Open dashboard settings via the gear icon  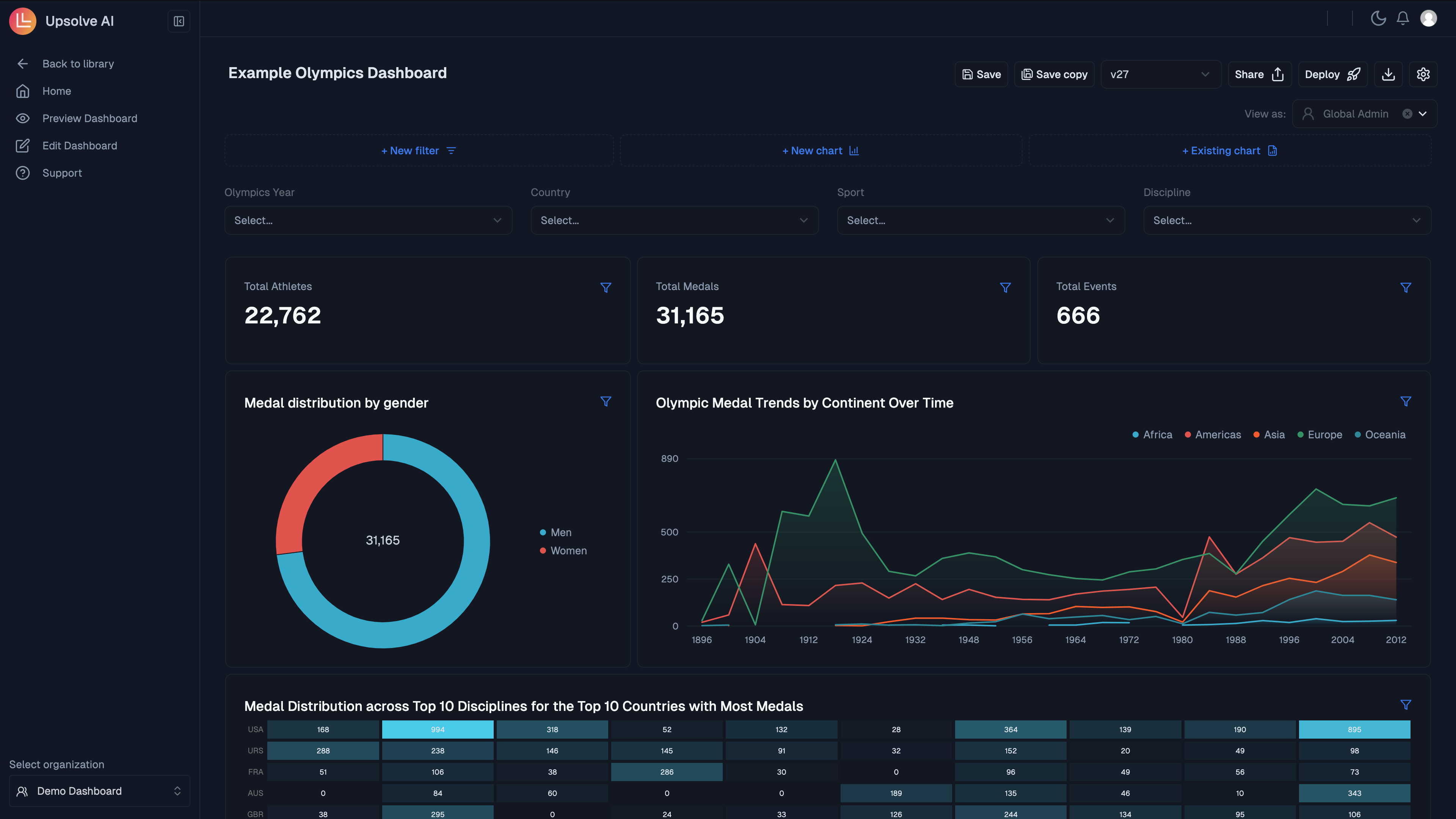click(x=1423, y=74)
